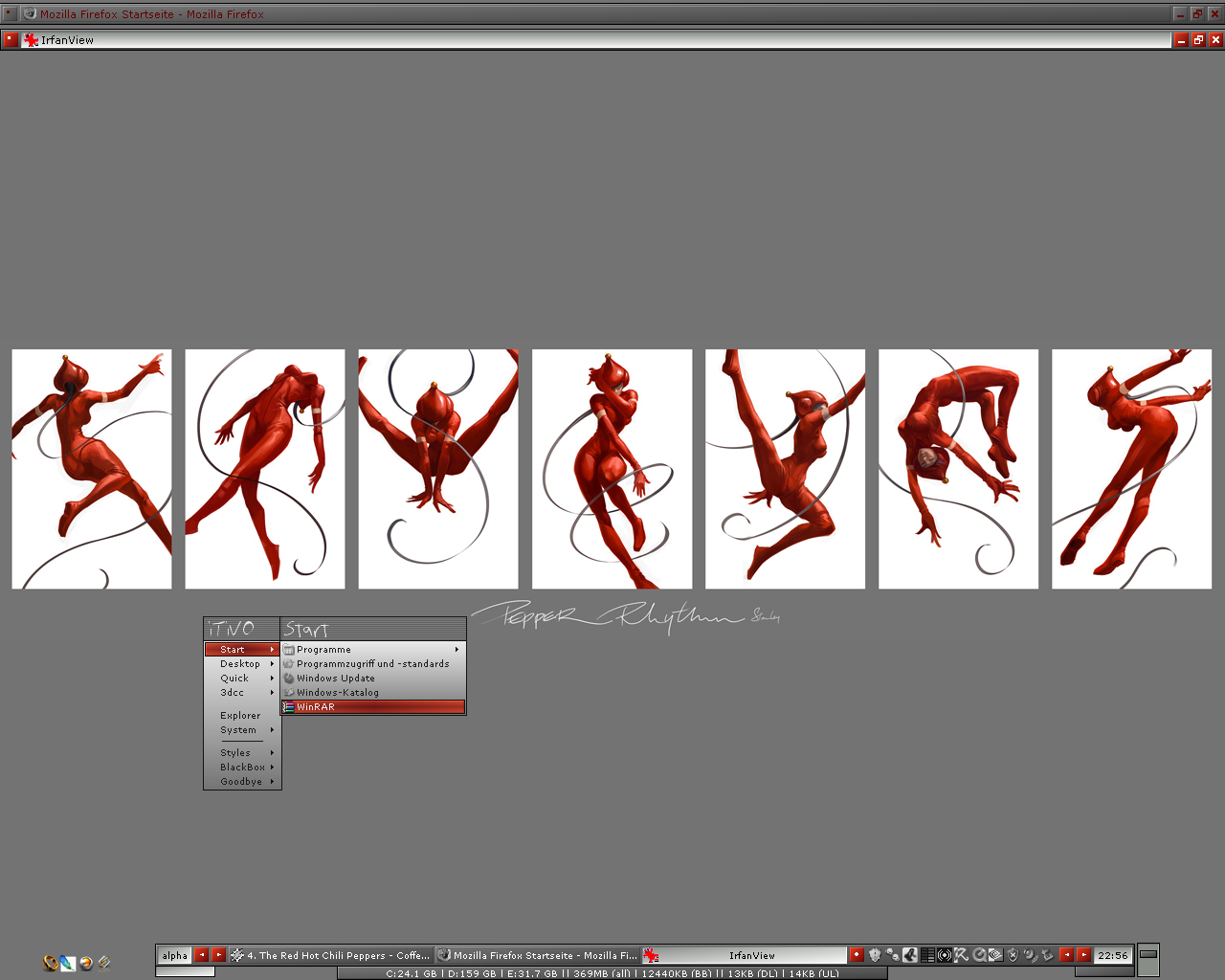Expand the System submenu
Screen dimensions: 1225x980
point(242,729)
